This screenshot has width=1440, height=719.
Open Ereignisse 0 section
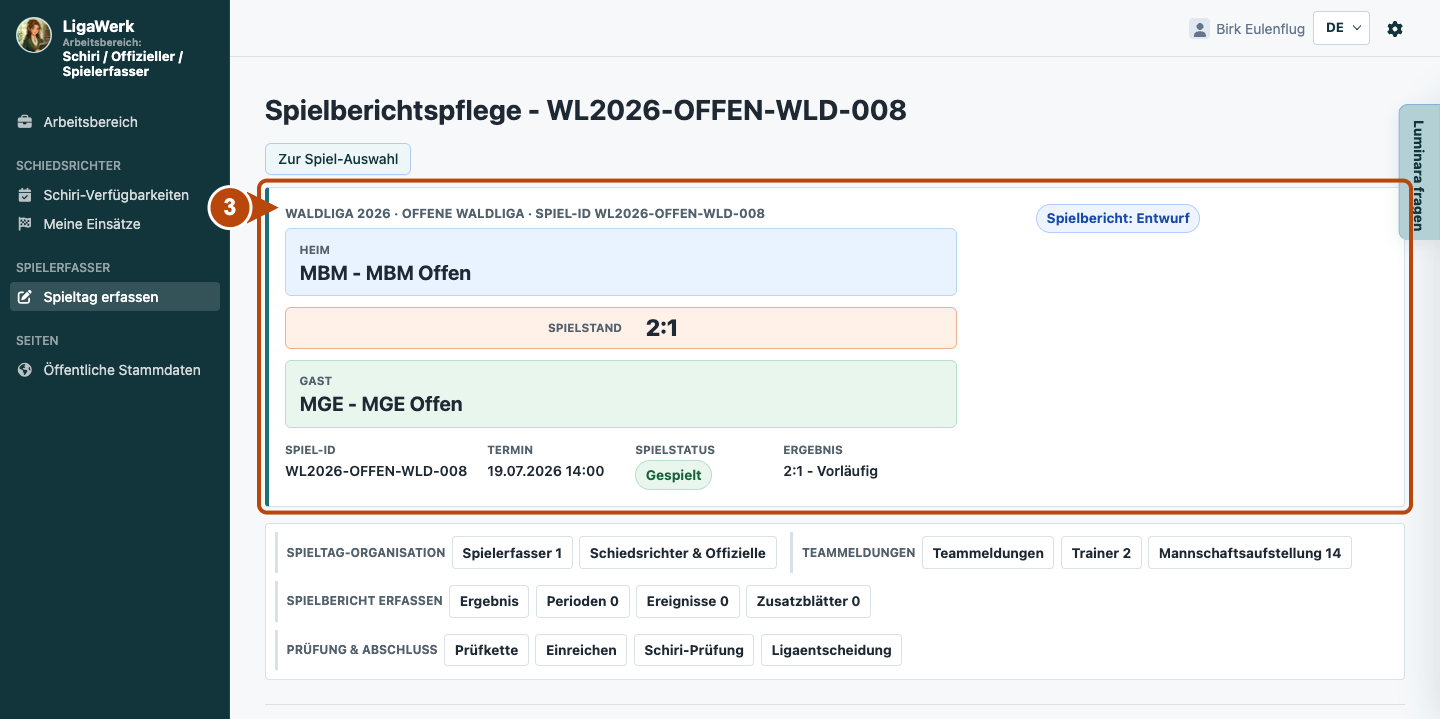click(x=687, y=601)
